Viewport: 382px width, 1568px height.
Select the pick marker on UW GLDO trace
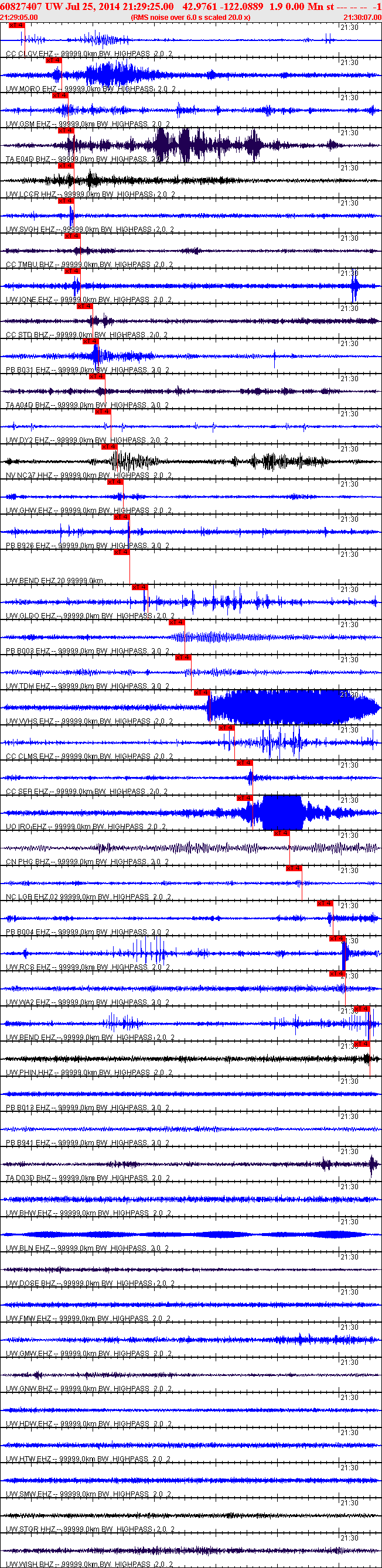point(139,587)
